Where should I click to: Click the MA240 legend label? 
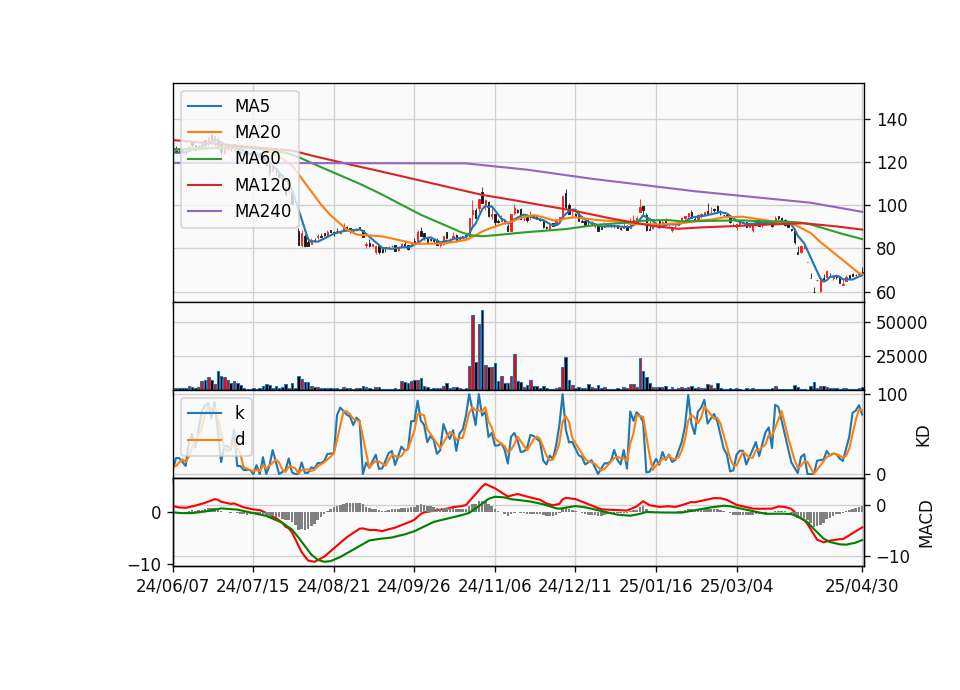[x=263, y=211]
